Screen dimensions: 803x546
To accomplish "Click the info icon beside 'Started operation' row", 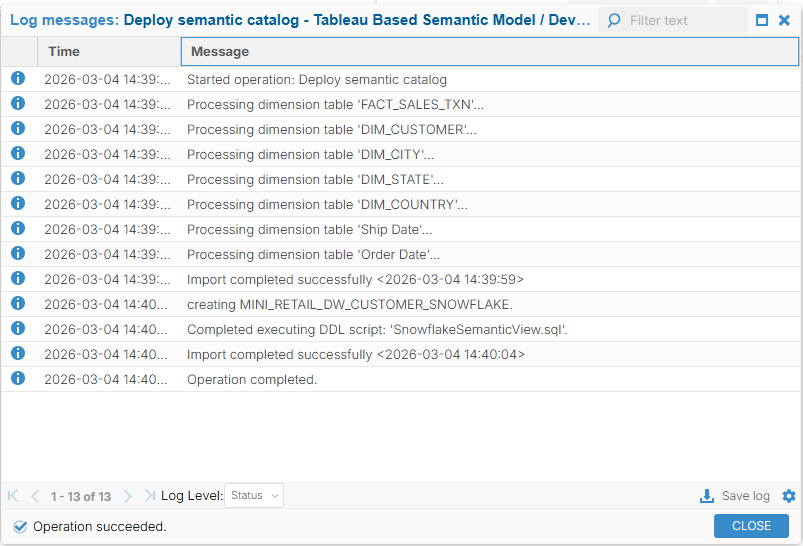I will [18, 79].
